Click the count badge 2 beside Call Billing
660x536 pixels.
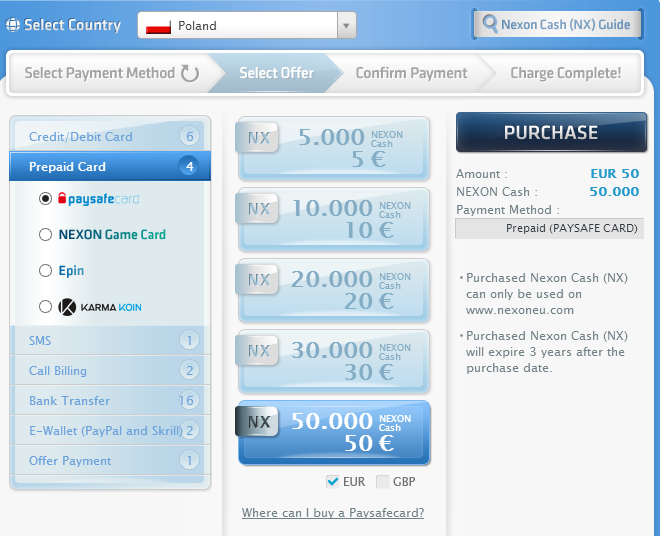coord(189,371)
